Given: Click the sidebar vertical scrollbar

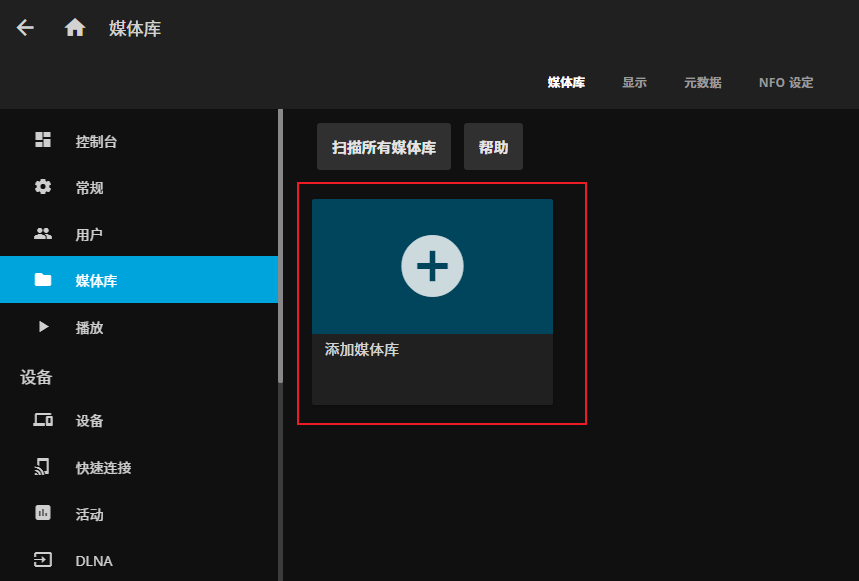Looking at the screenshot, I should 280,246.
